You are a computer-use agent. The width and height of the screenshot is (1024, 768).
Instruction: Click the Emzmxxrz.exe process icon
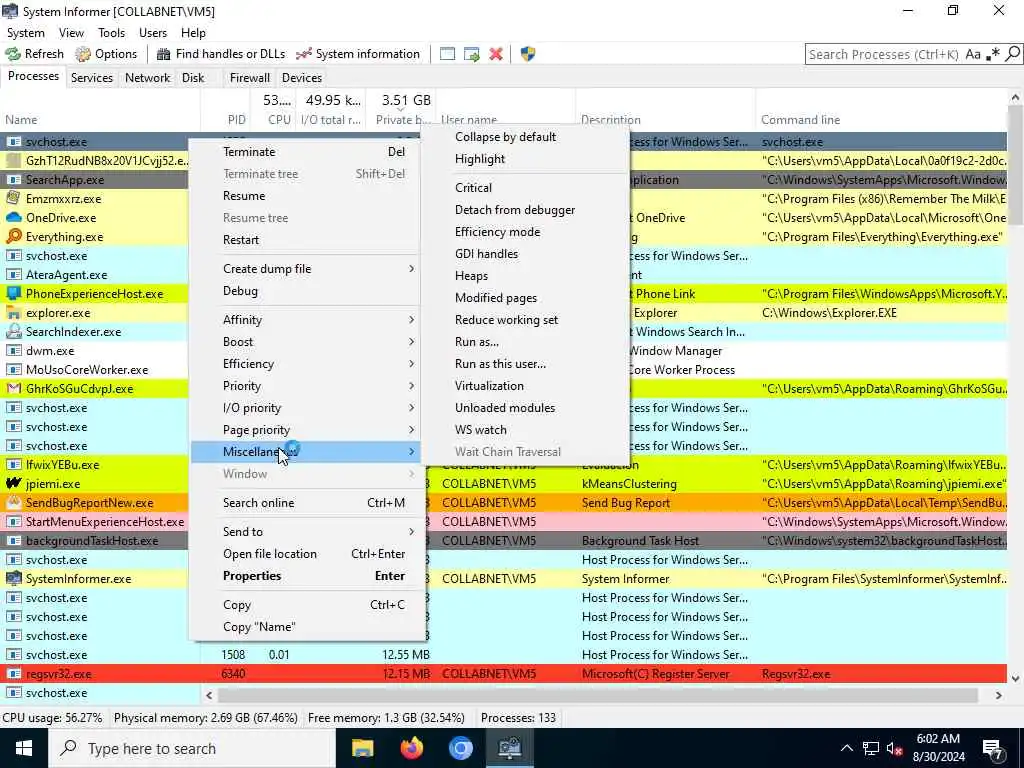click(13, 199)
